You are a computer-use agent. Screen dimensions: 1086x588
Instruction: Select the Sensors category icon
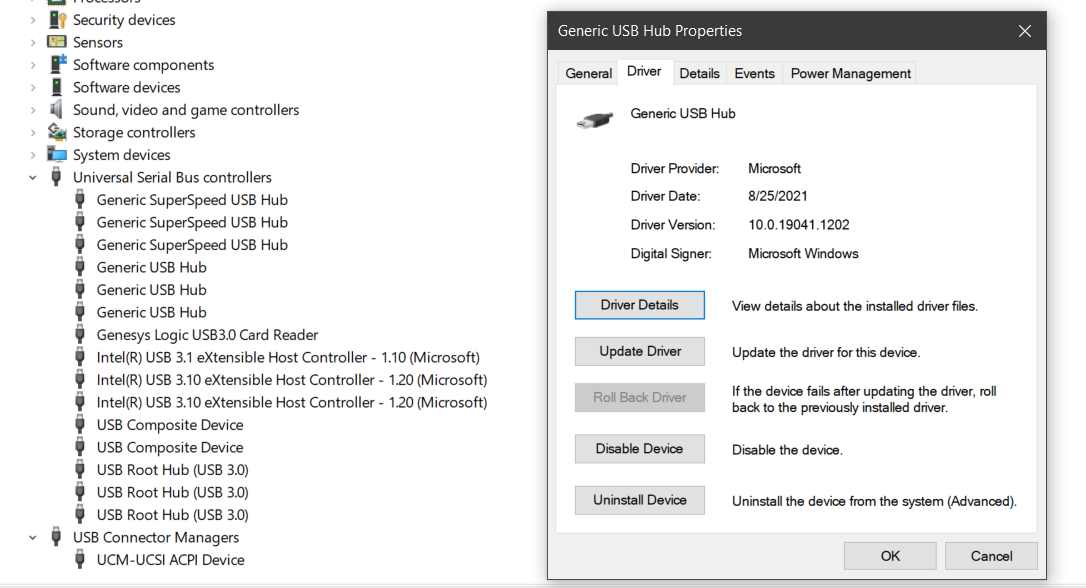point(57,42)
